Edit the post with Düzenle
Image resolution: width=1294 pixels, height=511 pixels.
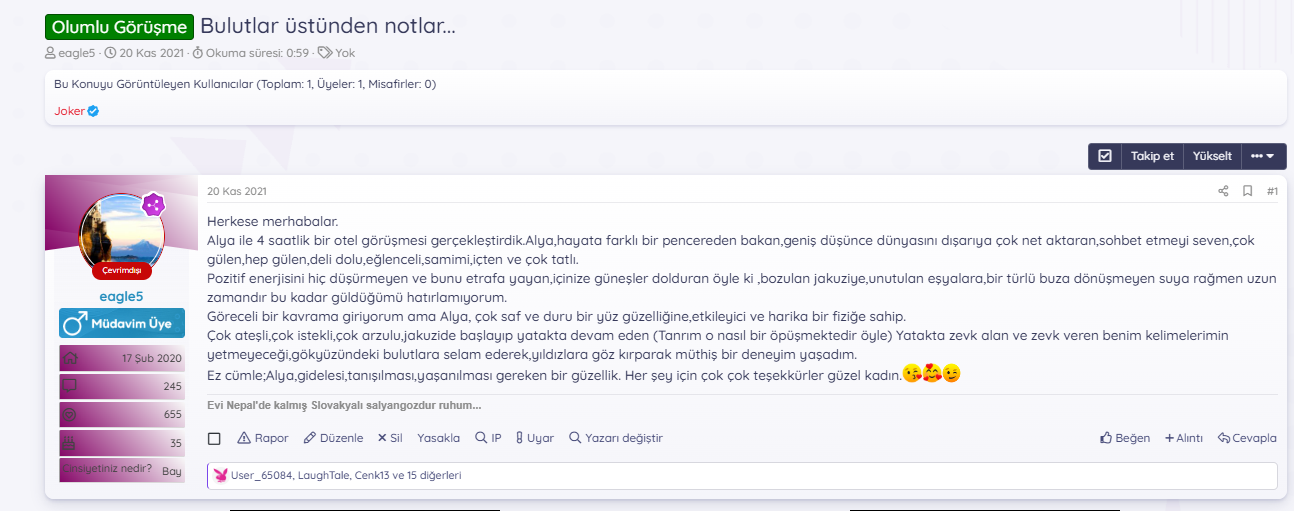tap(333, 438)
